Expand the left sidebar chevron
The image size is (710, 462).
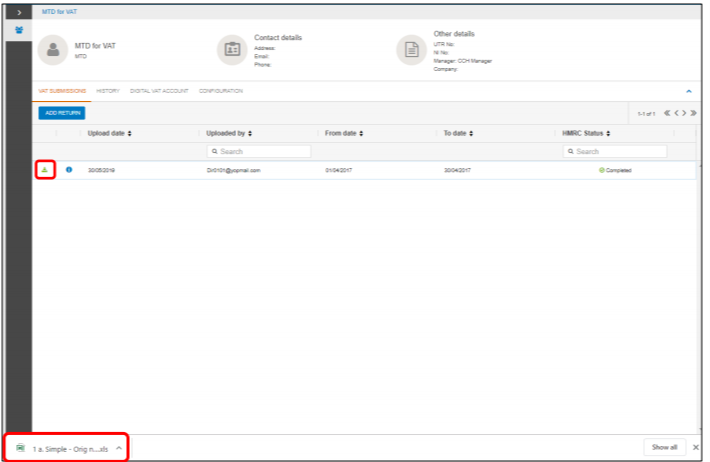point(19,12)
